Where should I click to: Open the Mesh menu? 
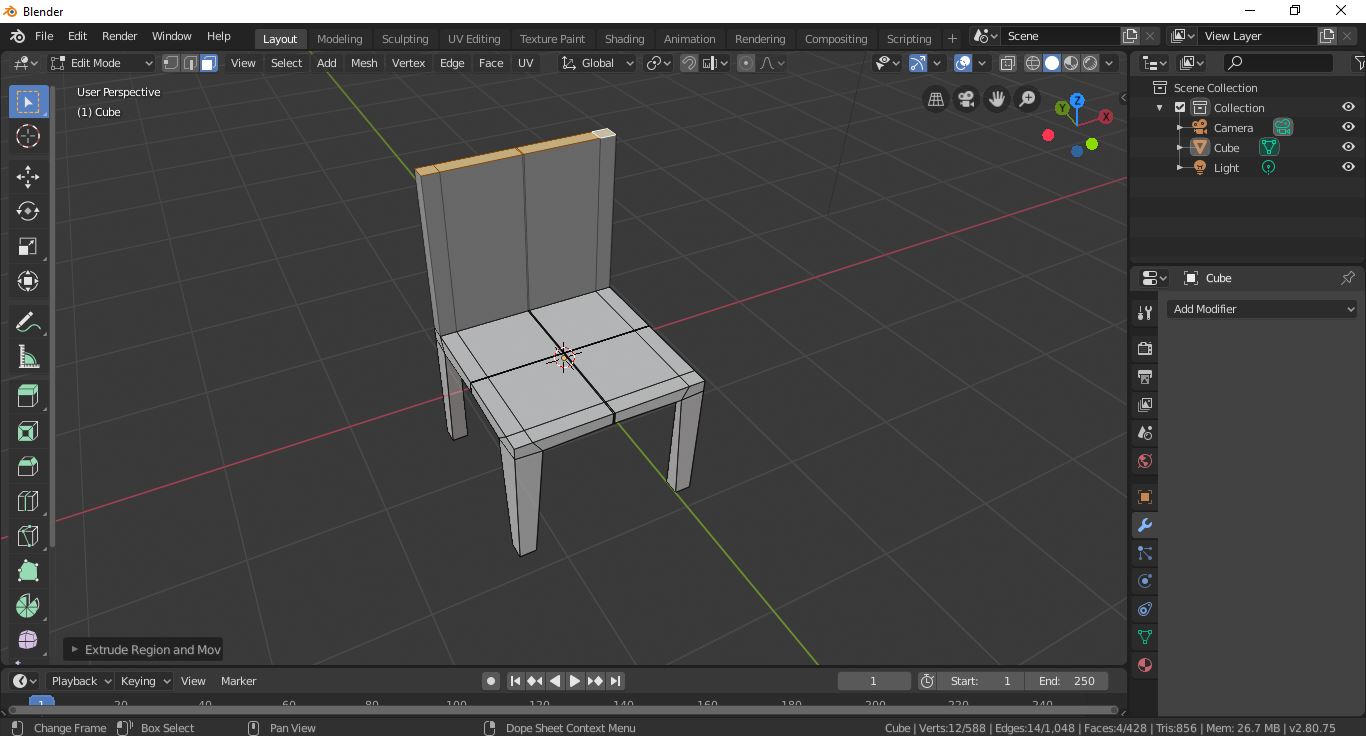(363, 62)
